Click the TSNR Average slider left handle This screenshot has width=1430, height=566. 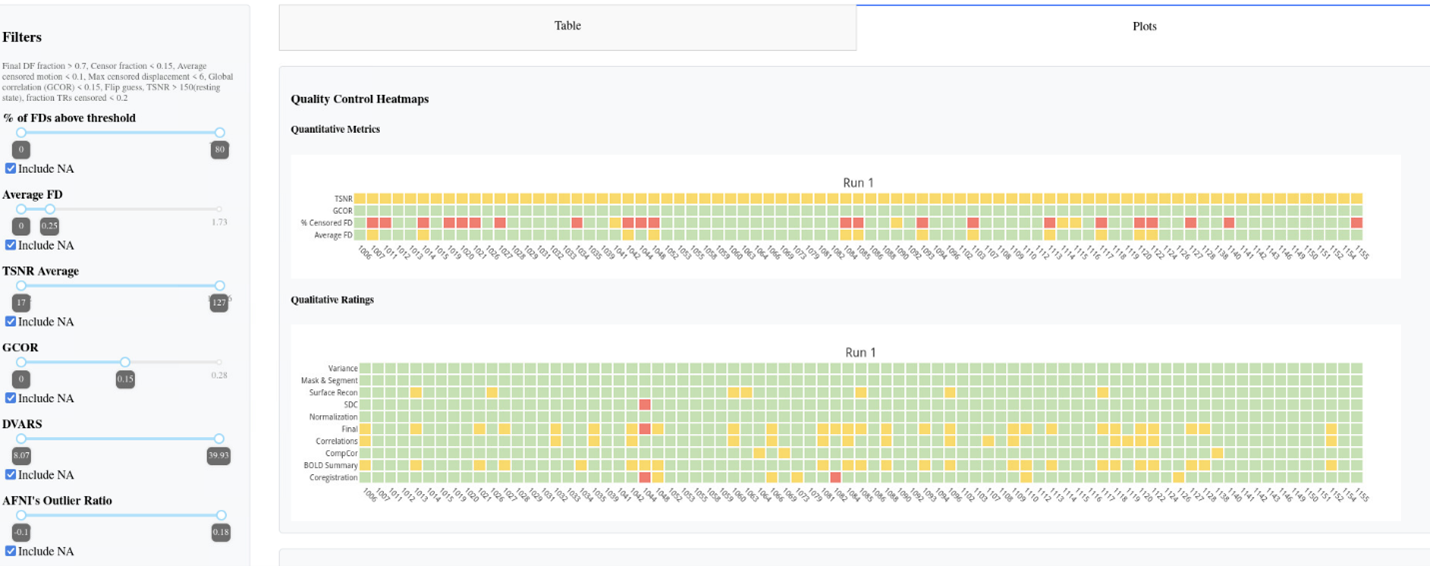21,286
